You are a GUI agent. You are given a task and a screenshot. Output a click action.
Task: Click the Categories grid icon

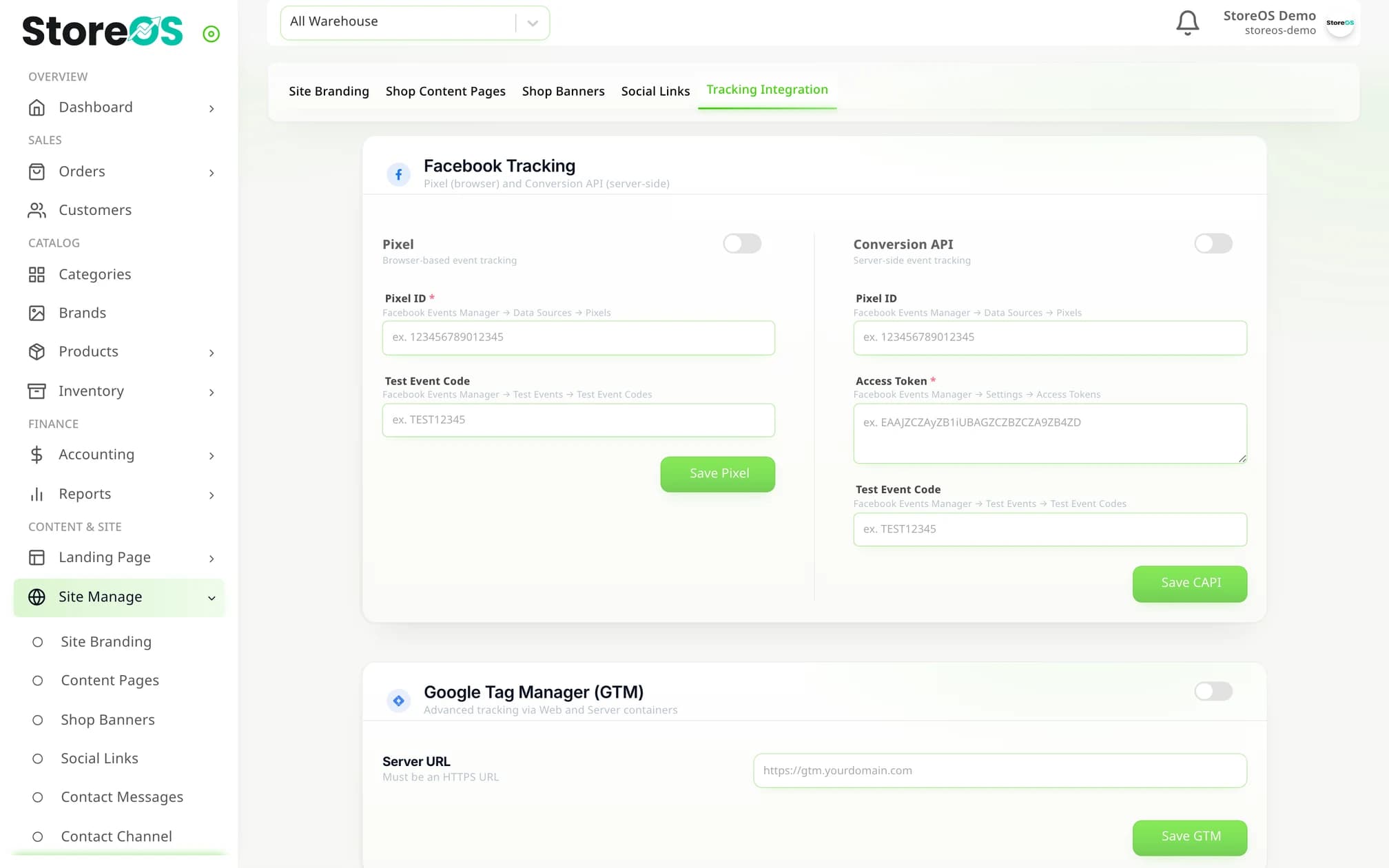tap(37, 275)
